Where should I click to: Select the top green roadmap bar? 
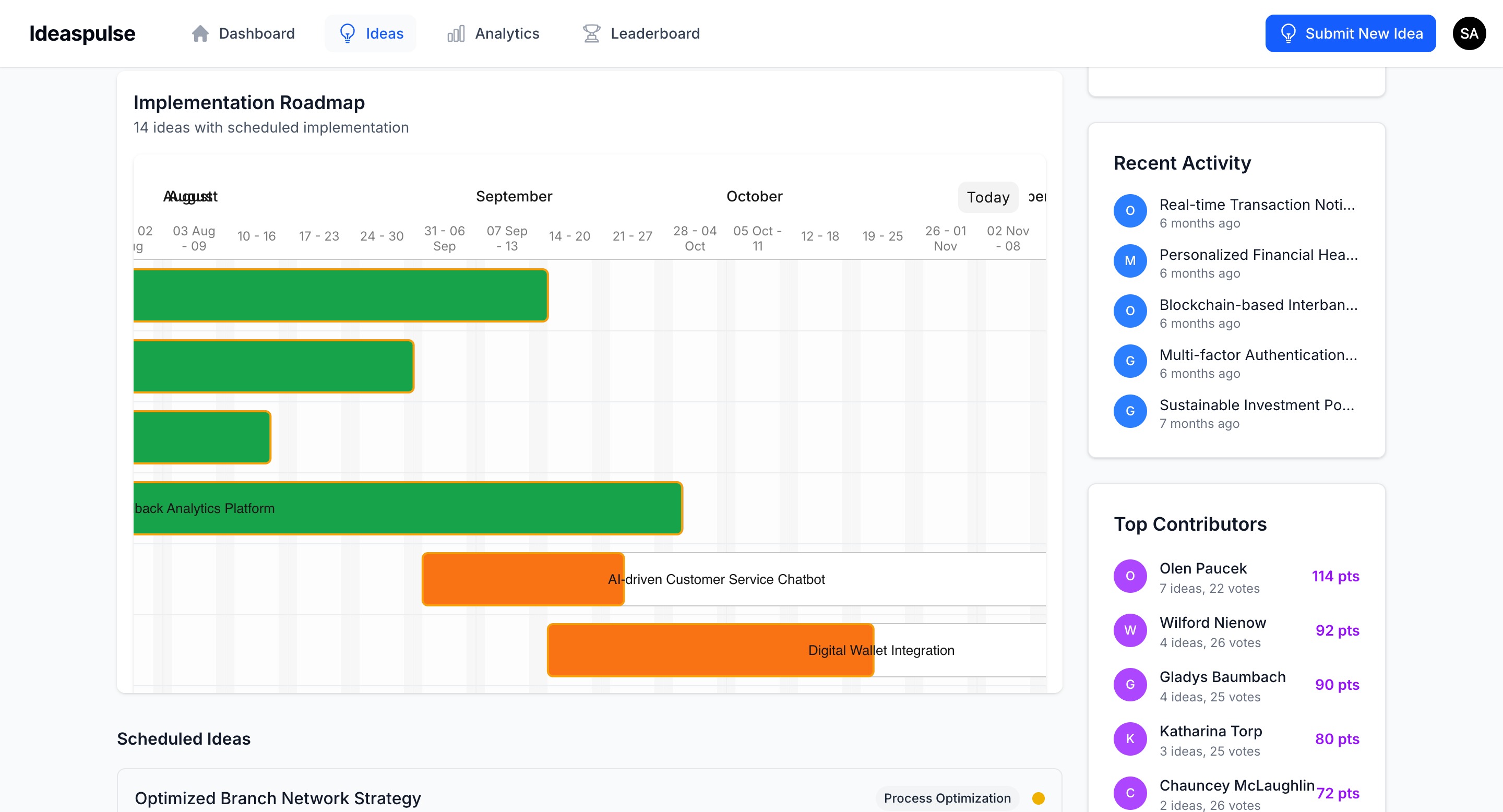341,295
